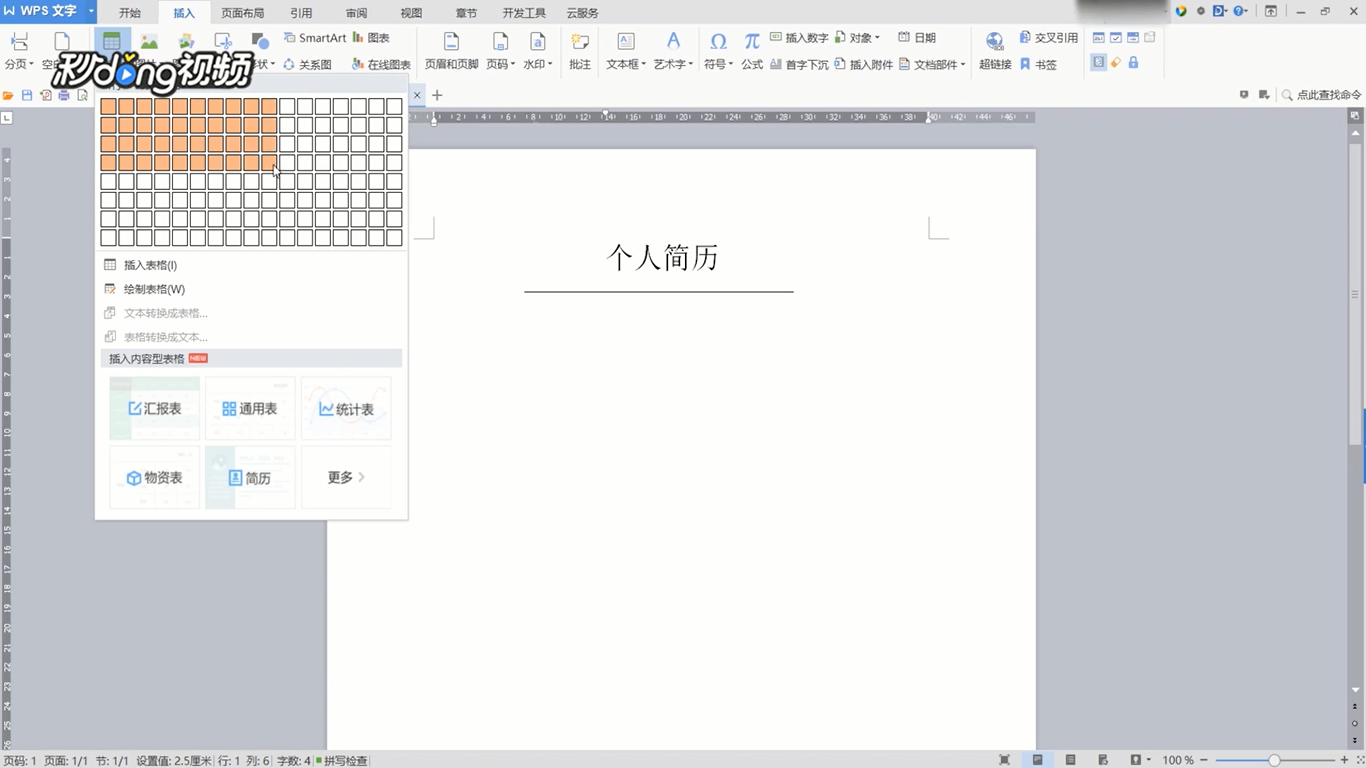
Task: Switch to the Page Layout (页面布局) tab
Action: (243, 13)
